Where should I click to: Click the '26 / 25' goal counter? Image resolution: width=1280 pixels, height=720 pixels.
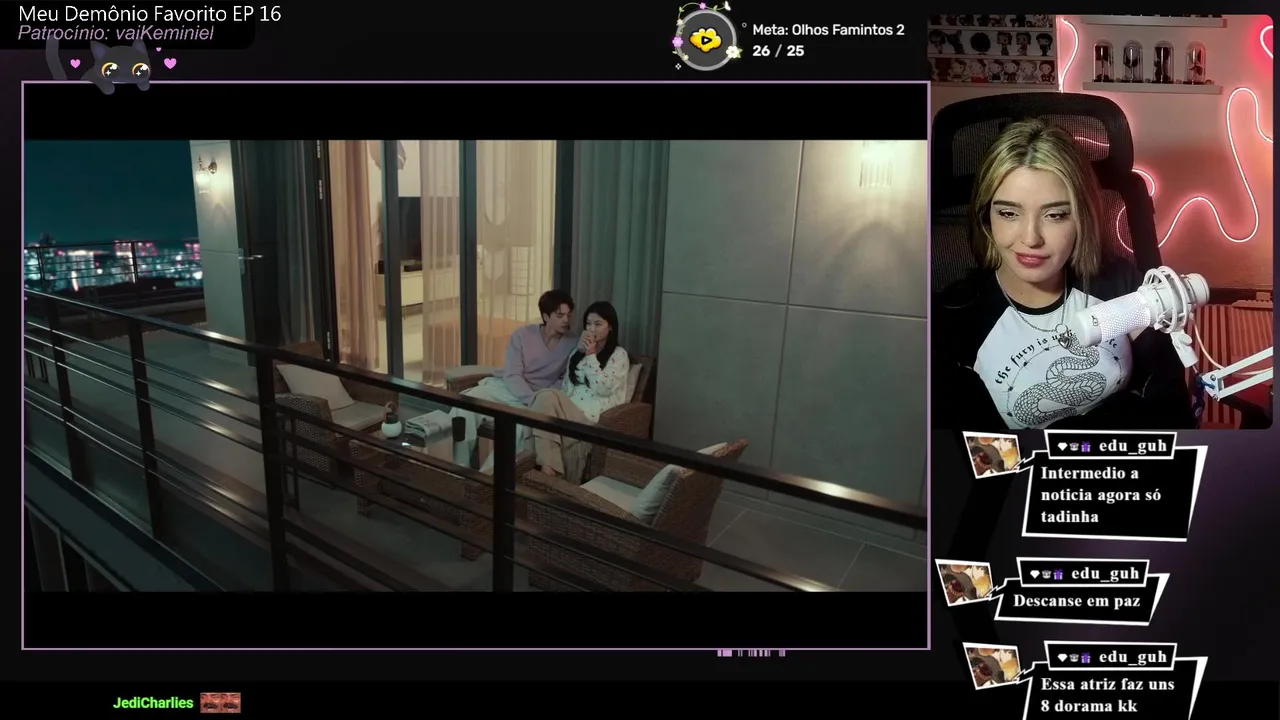point(778,50)
